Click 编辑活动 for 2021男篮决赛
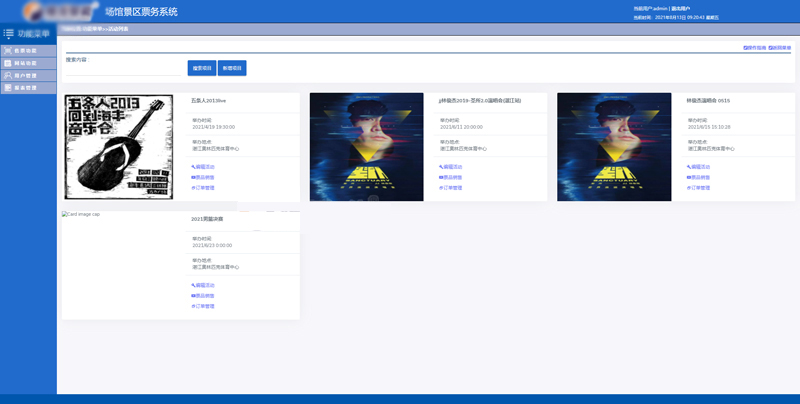 click(203, 285)
